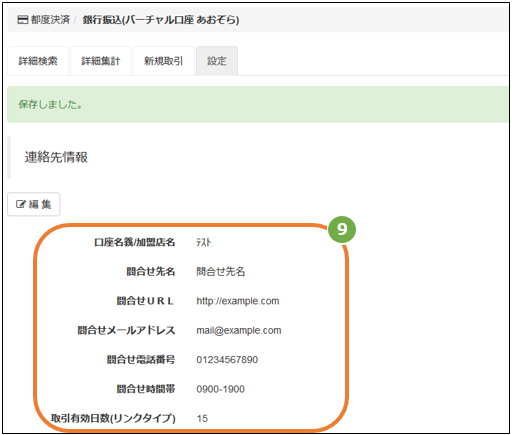The width and height of the screenshot is (512, 435).
Task: Select the phone number 01234567890
Action: (x=227, y=360)
